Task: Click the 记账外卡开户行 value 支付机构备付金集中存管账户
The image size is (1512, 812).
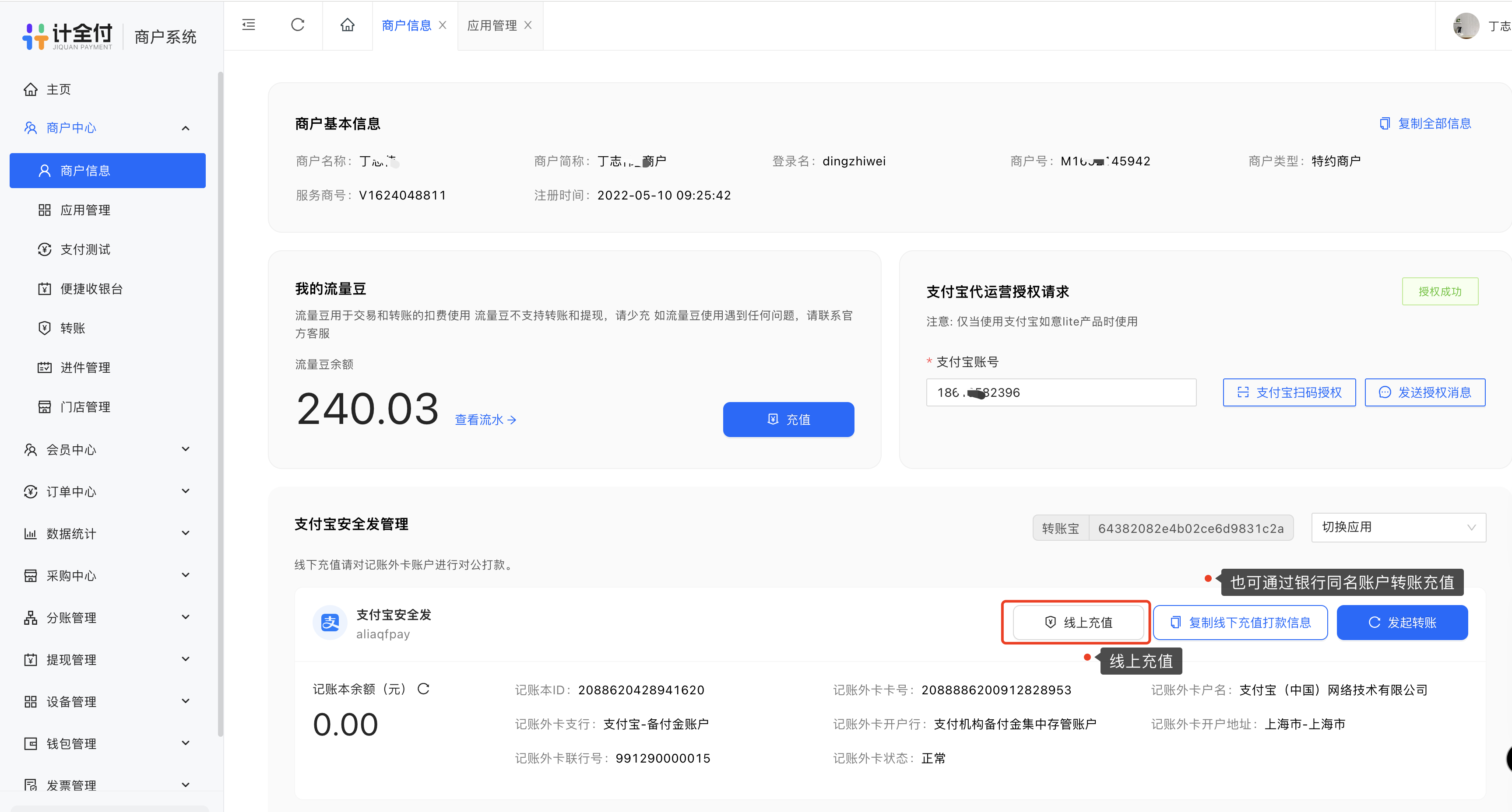Action: (x=1015, y=724)
